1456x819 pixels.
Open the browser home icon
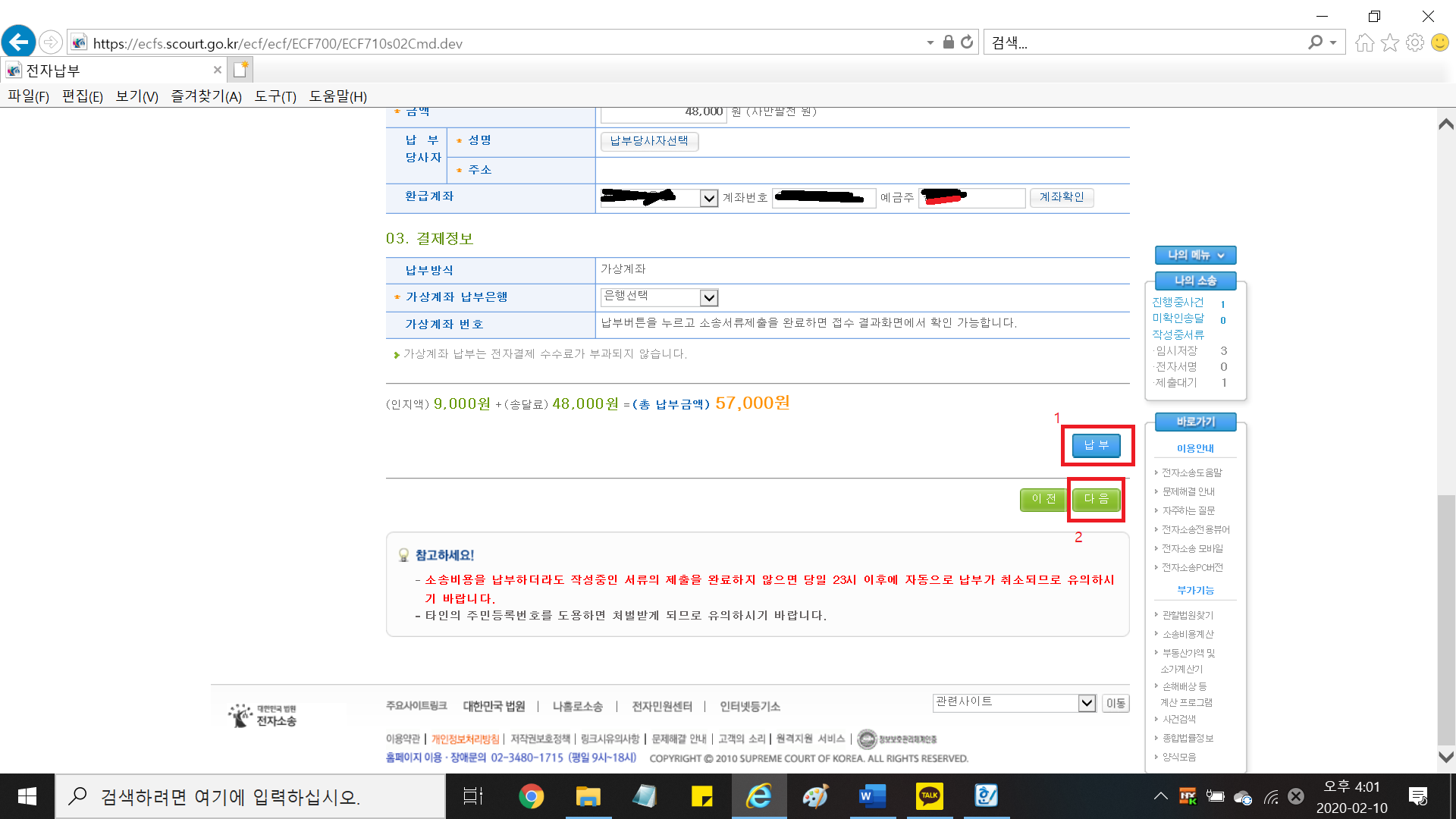(x=1364, y=42)
